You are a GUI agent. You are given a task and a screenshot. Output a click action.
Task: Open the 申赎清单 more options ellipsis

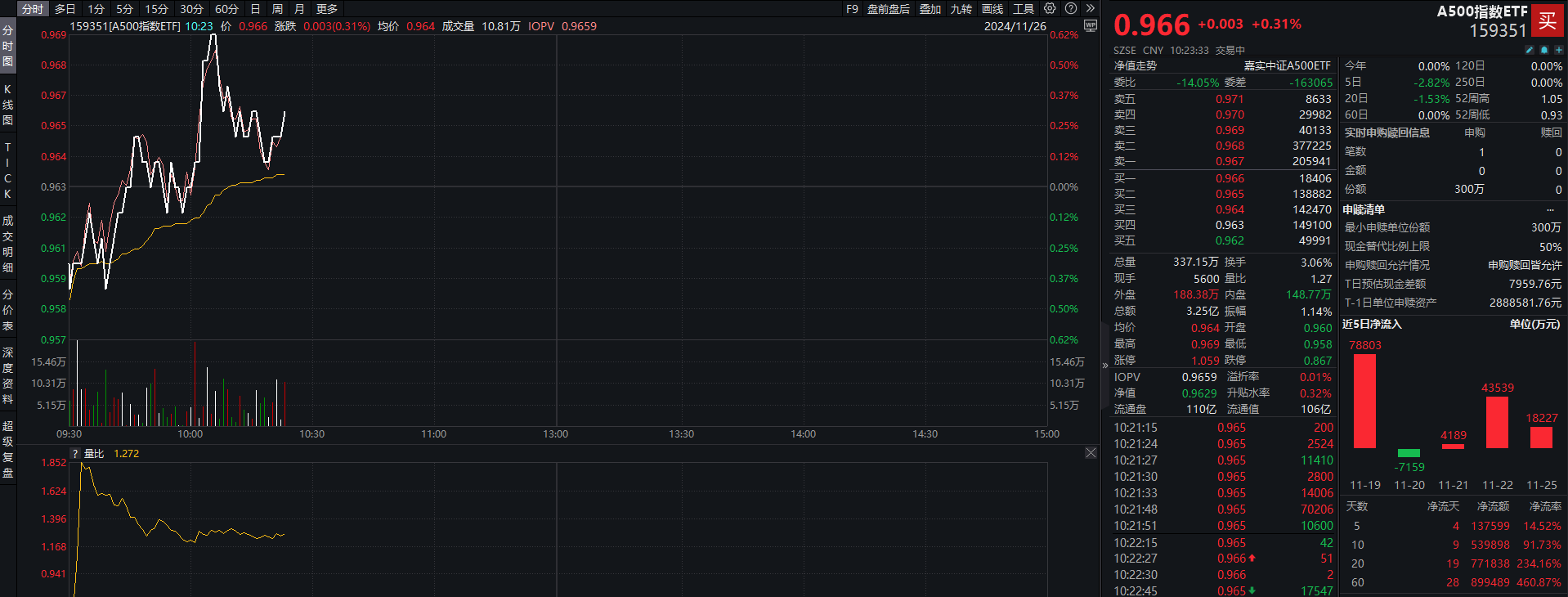tap(1550, 210)
